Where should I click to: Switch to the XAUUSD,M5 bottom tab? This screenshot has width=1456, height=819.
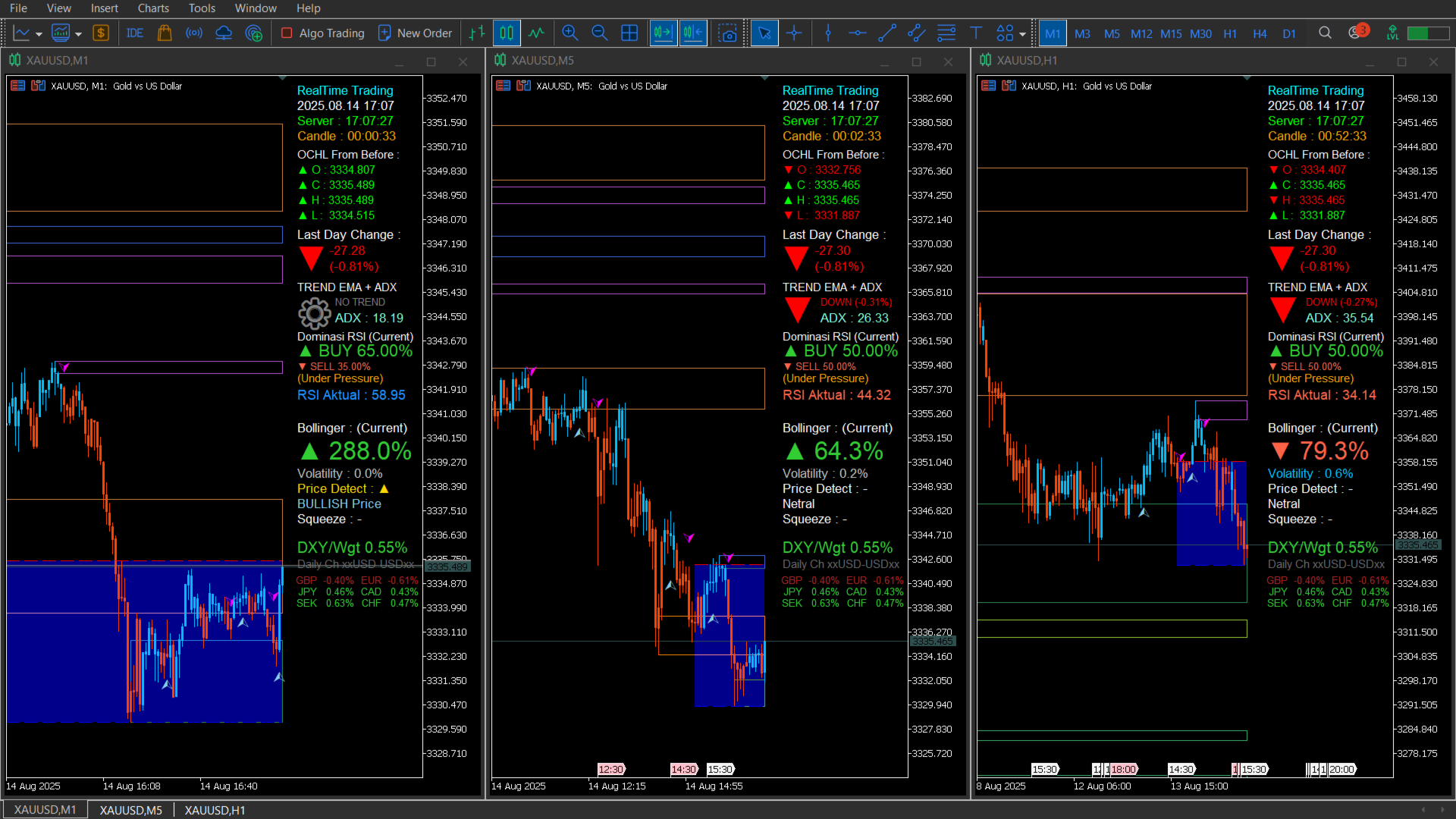click(131, 810)
